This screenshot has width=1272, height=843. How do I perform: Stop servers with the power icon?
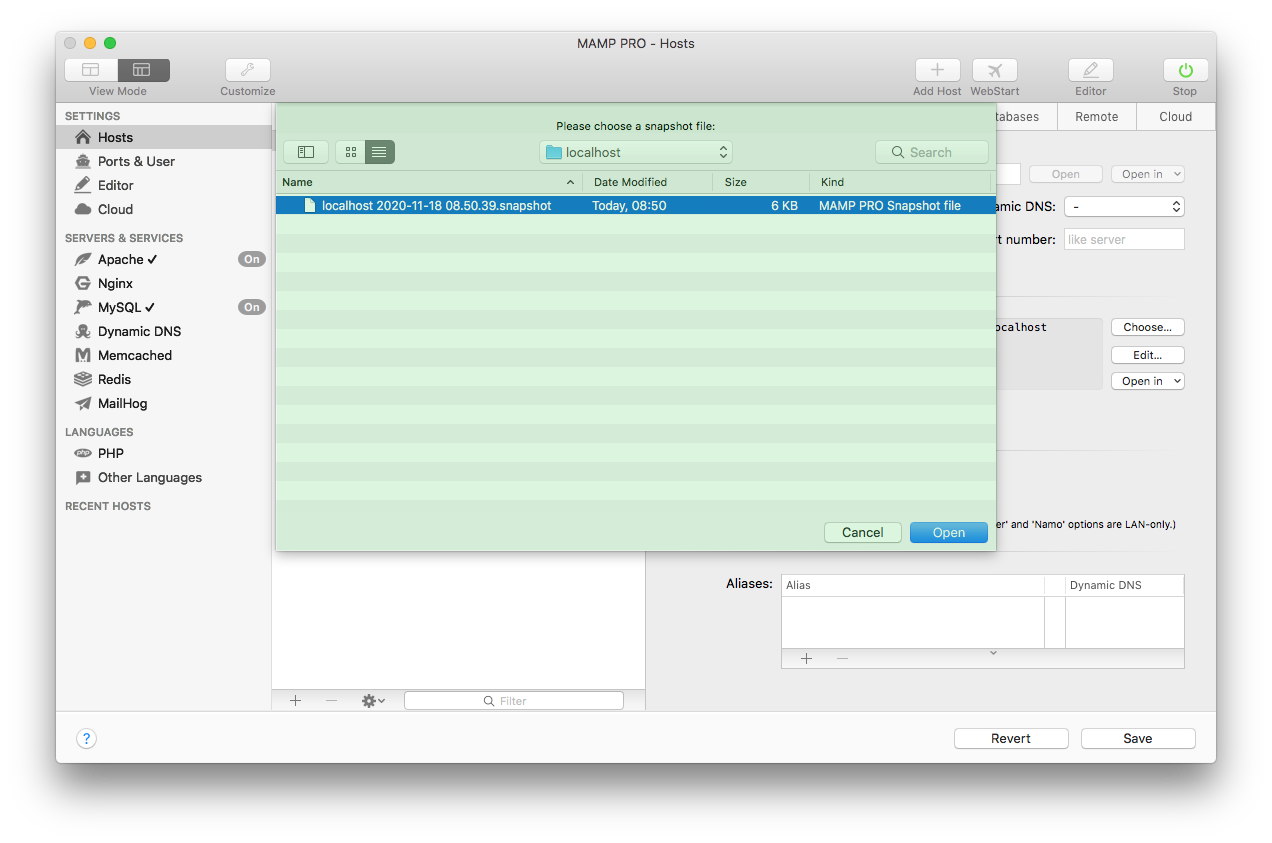1184,70
